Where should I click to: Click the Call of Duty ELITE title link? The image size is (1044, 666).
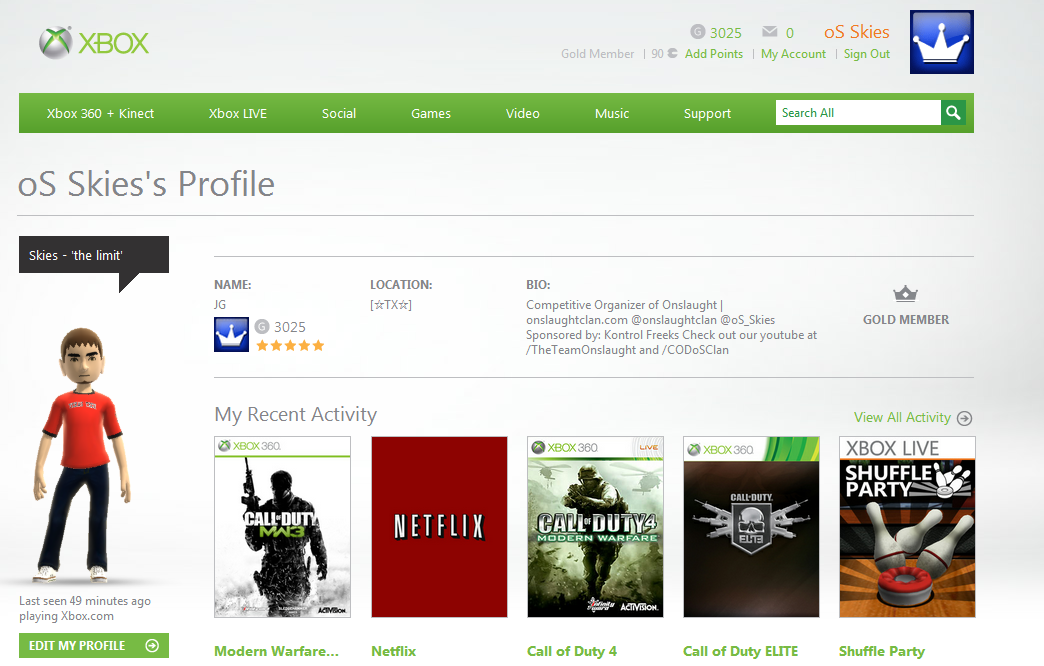pos(740,651)
